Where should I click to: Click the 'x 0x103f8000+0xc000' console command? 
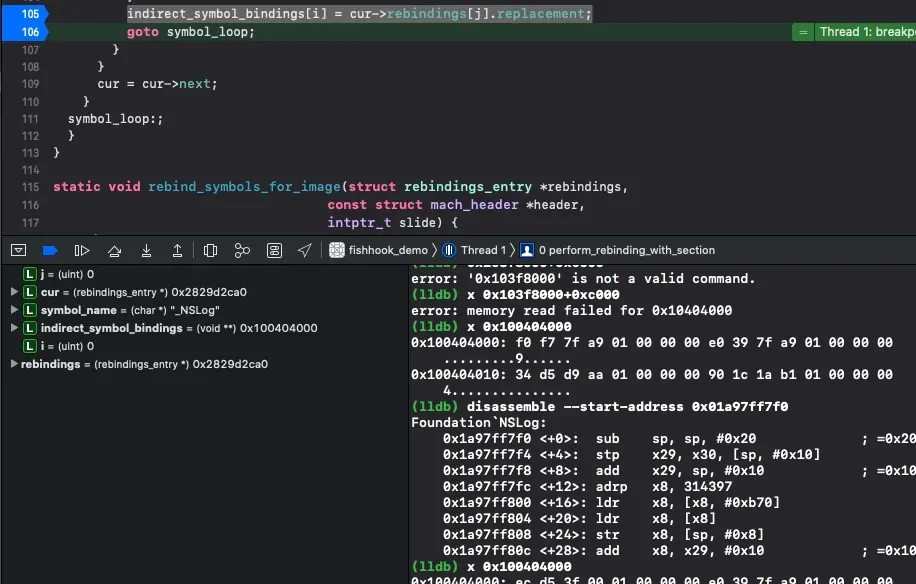coord(543,295)
